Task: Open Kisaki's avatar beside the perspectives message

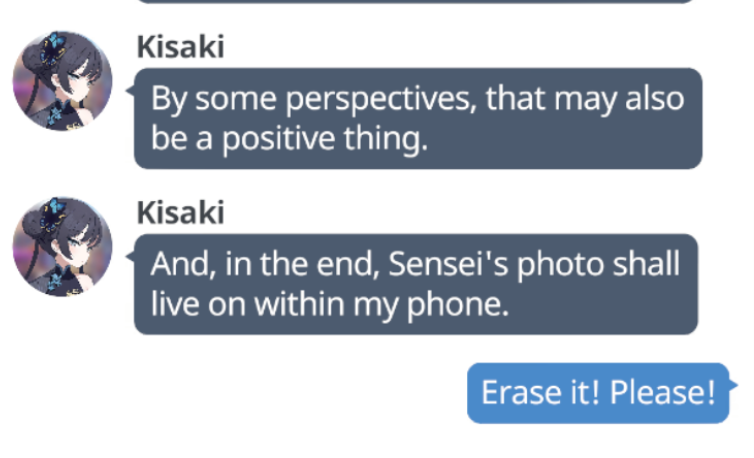Action: [x=63, y=81]
